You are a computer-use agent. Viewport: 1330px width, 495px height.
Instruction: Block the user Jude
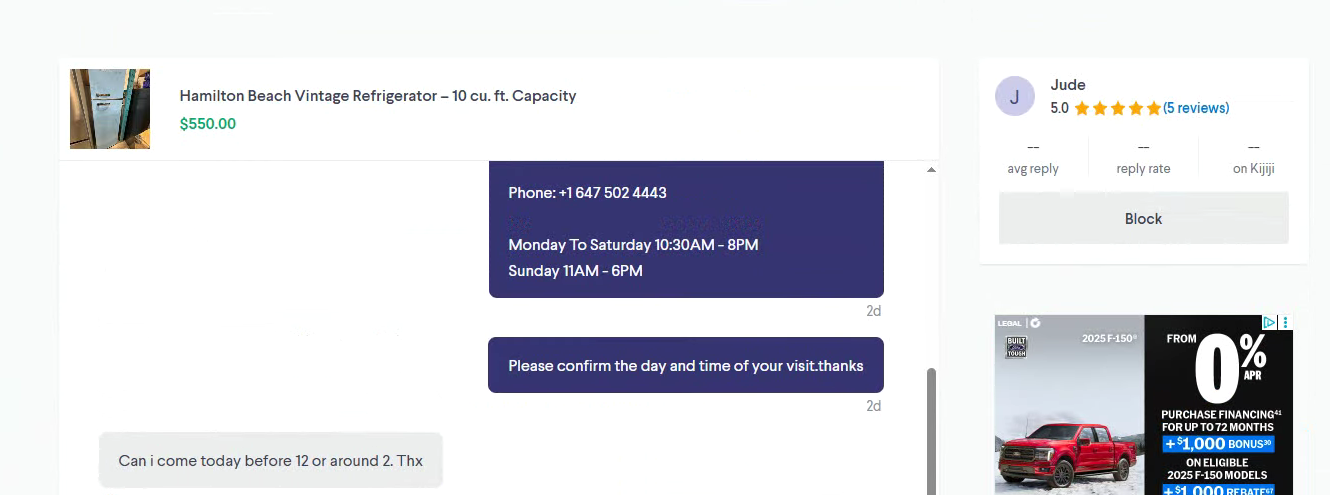1143,219
